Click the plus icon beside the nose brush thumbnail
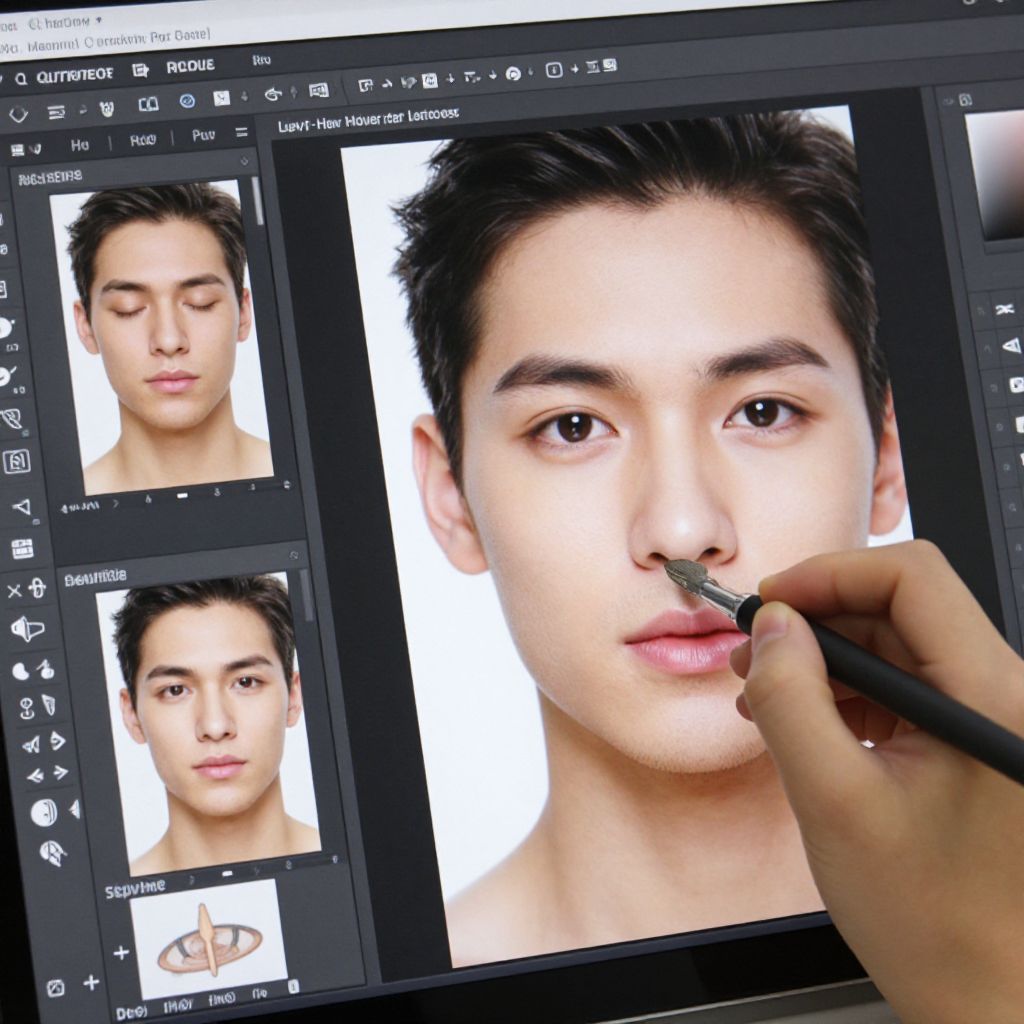This screenshot has width=1024, height=1024. tap(121, 952)
